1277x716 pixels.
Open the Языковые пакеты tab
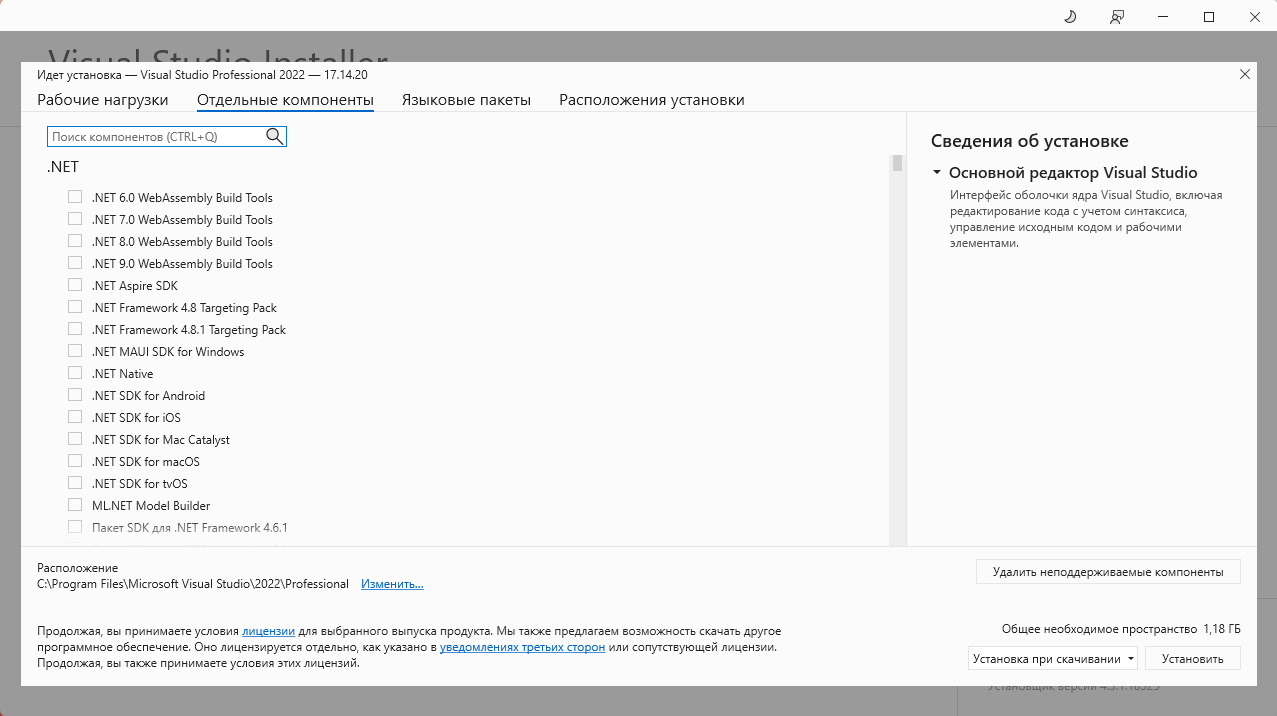(466, 100)
